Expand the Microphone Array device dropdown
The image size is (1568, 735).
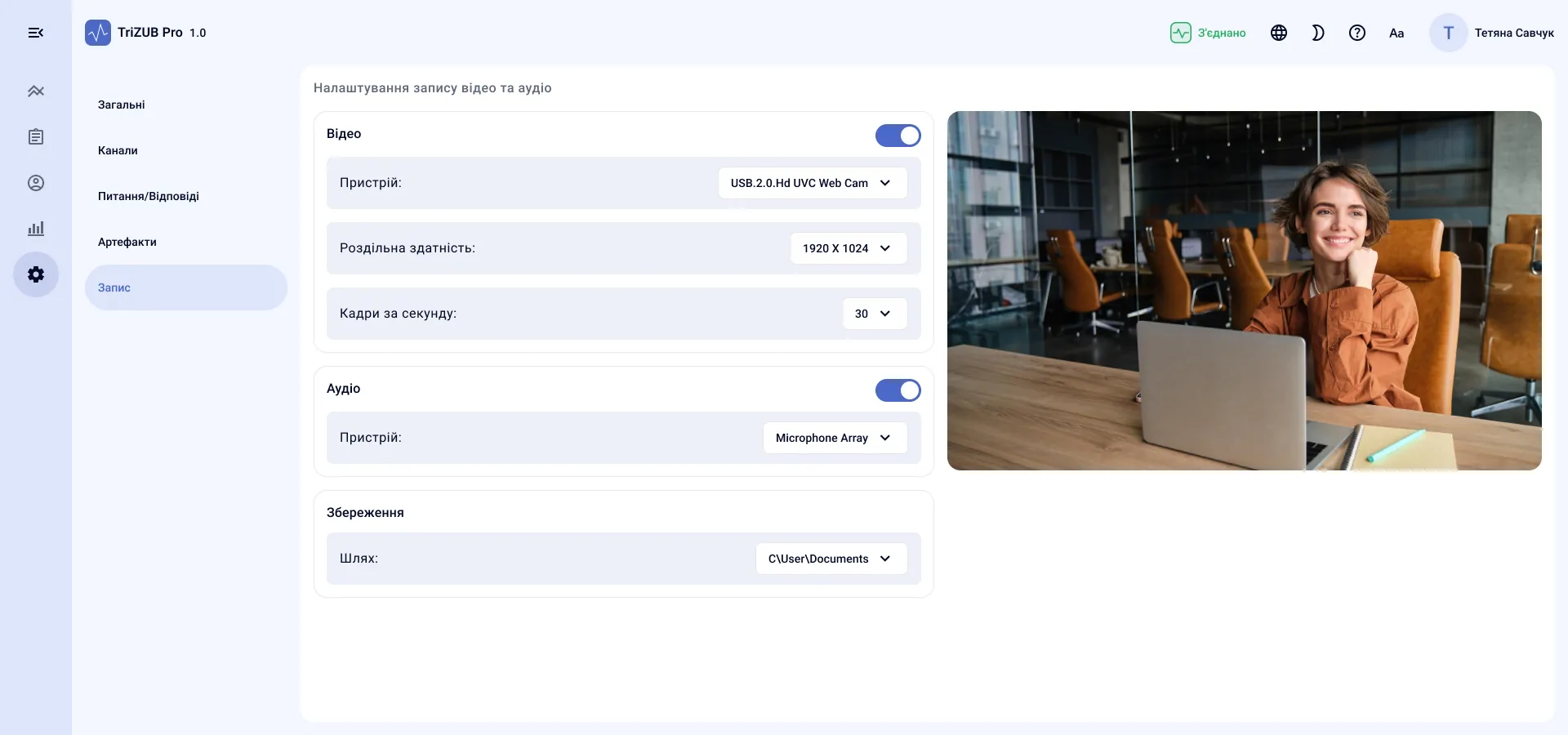(835, 438)
